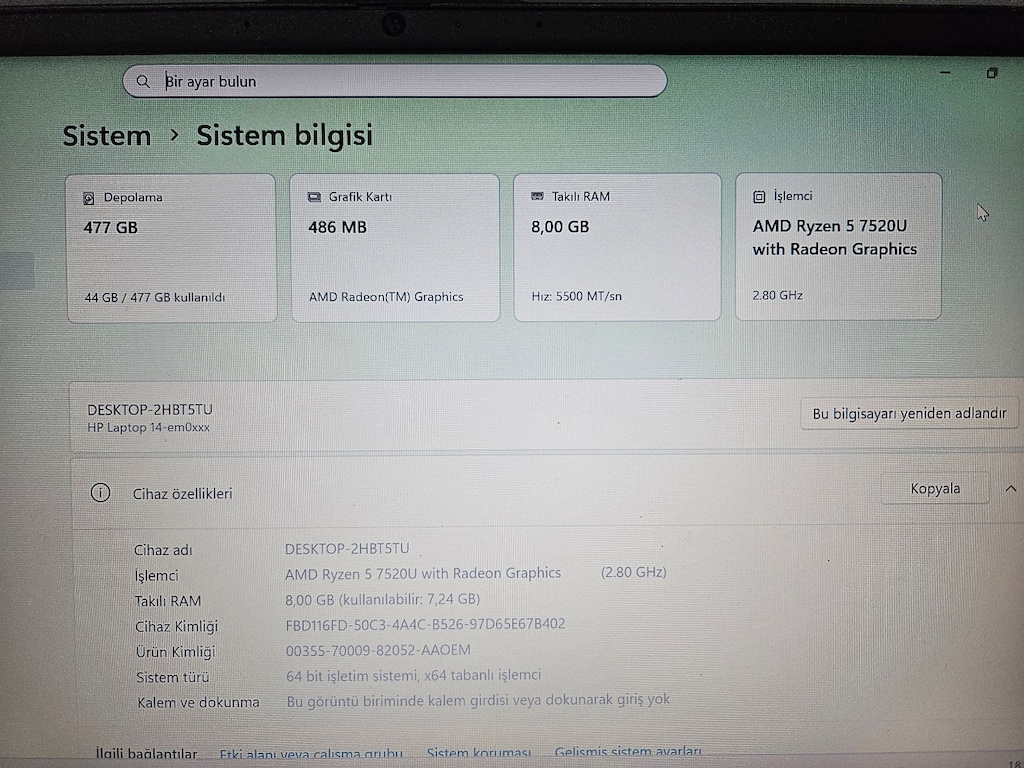Click the search magnifier icon
The height and width of the screenshot is (768, 1024).
click(143, 82)
